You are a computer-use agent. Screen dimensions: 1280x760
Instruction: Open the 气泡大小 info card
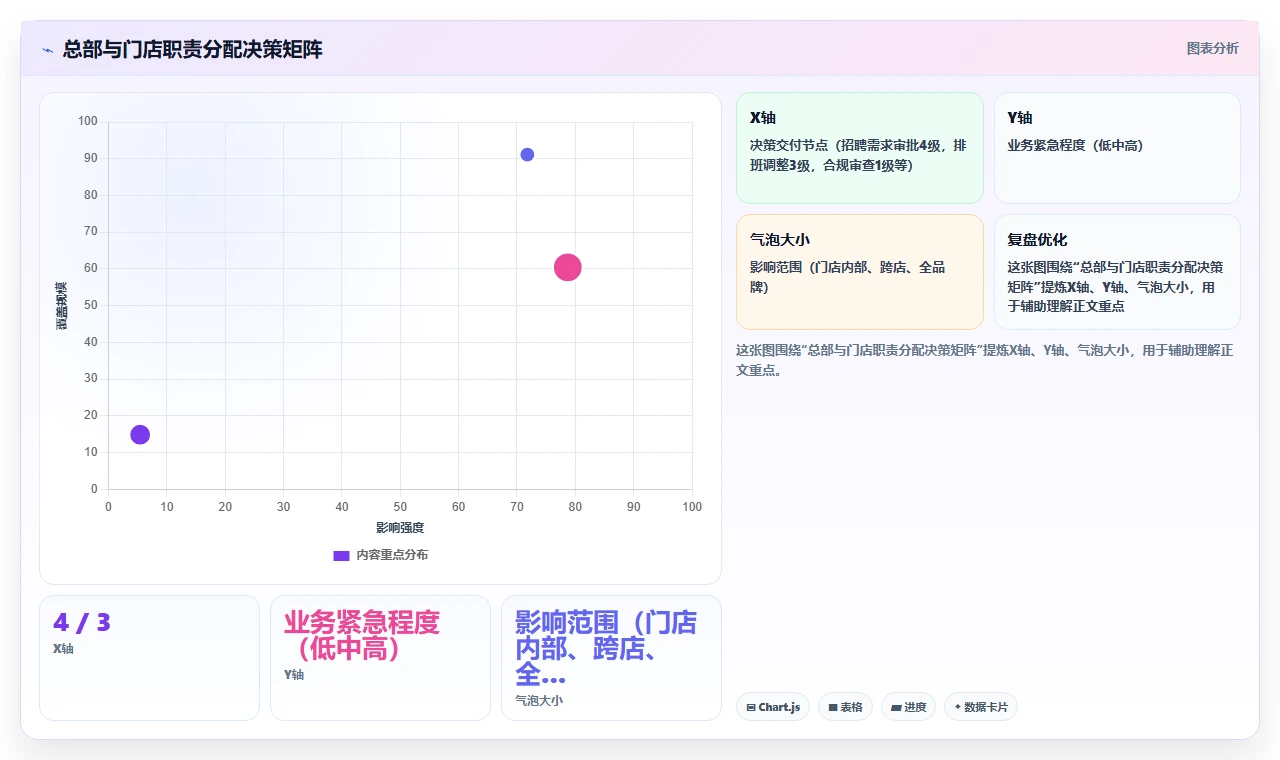click(860, 272)
